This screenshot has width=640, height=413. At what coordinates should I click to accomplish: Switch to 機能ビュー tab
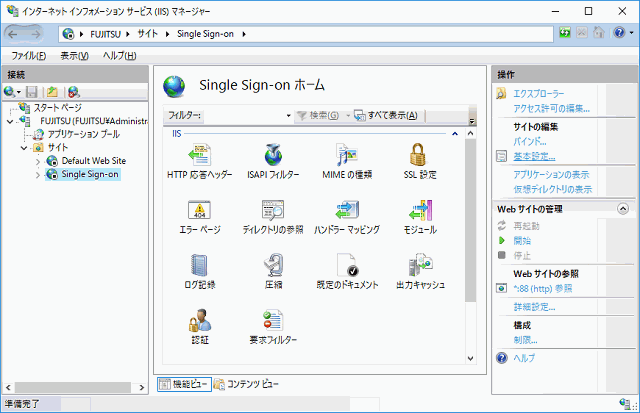coord(184,384)
